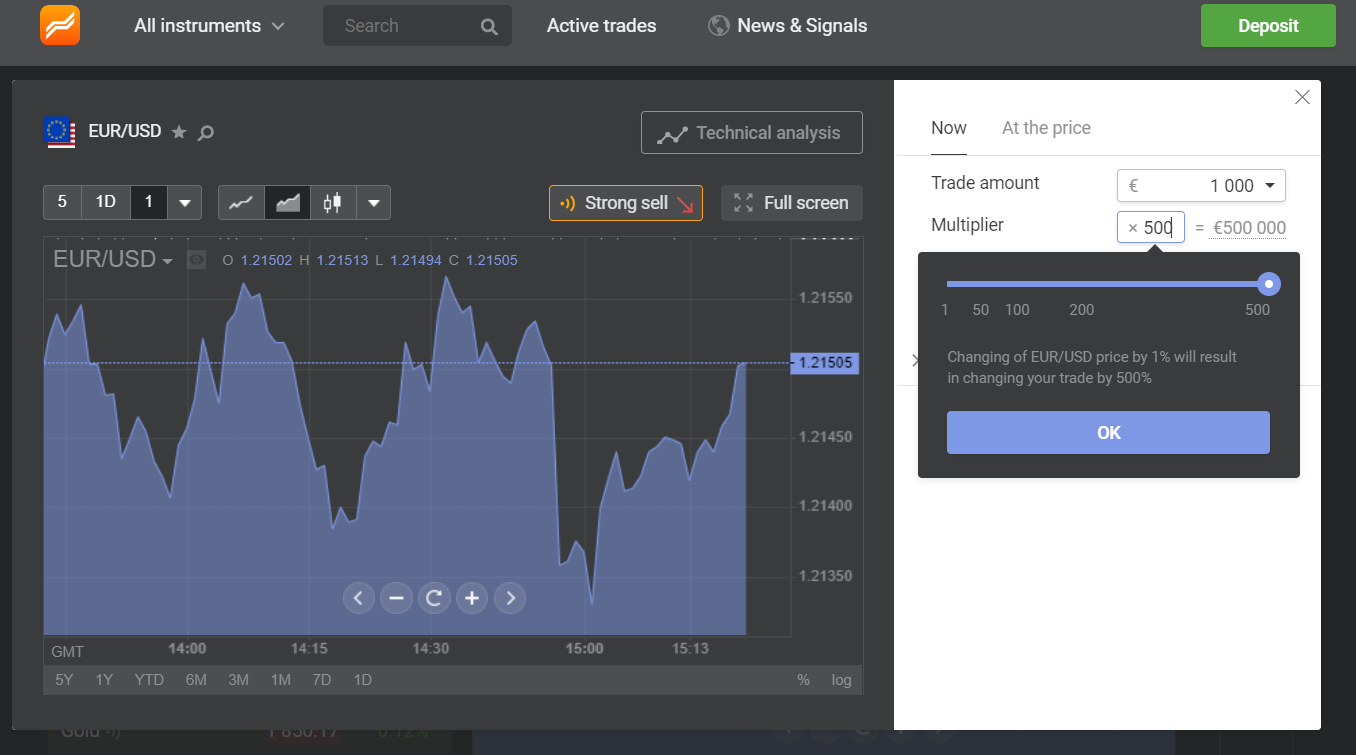The height and width of the screenshot is (755, 1356).
Task: Zoom in the chart with plus icon
Action: click(x=472, y=598)
